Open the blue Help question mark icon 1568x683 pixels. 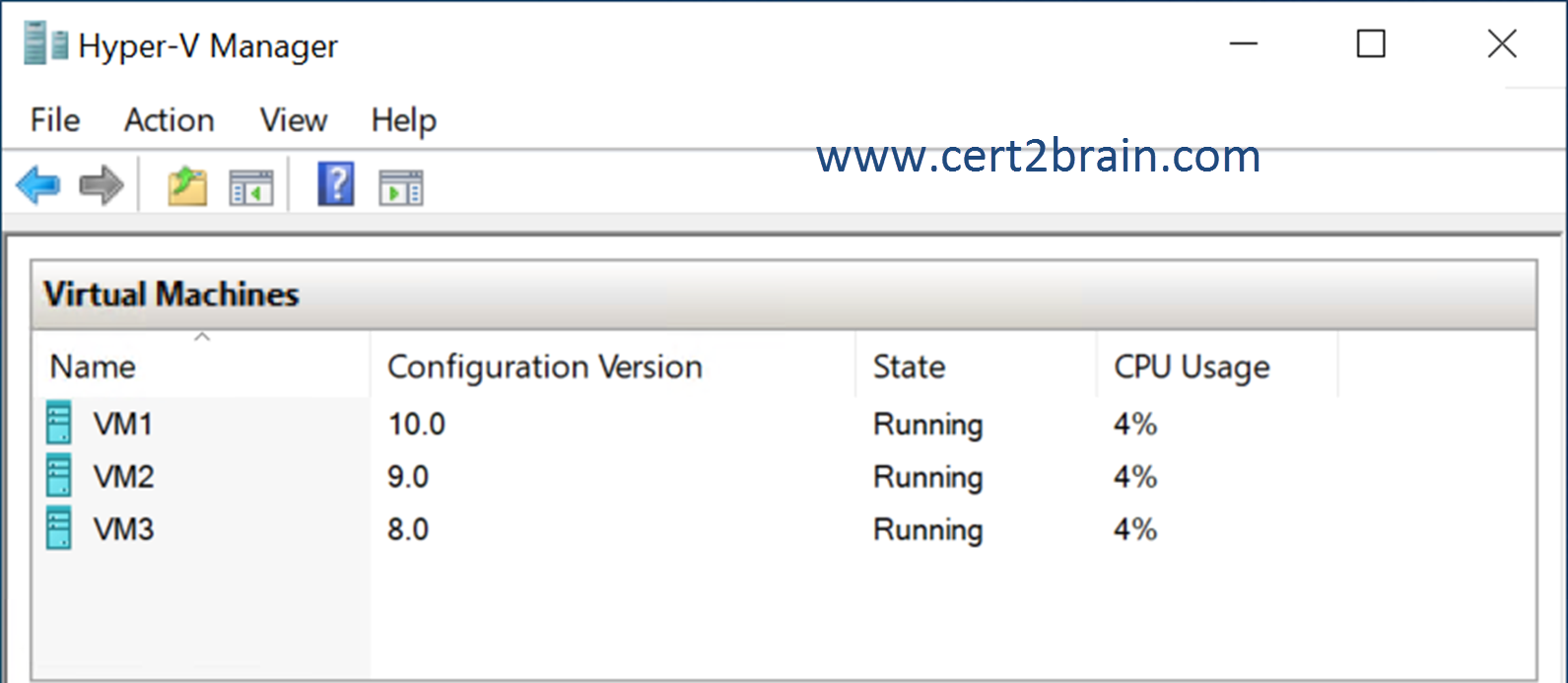pyautogui.click(x=336, y=184)
